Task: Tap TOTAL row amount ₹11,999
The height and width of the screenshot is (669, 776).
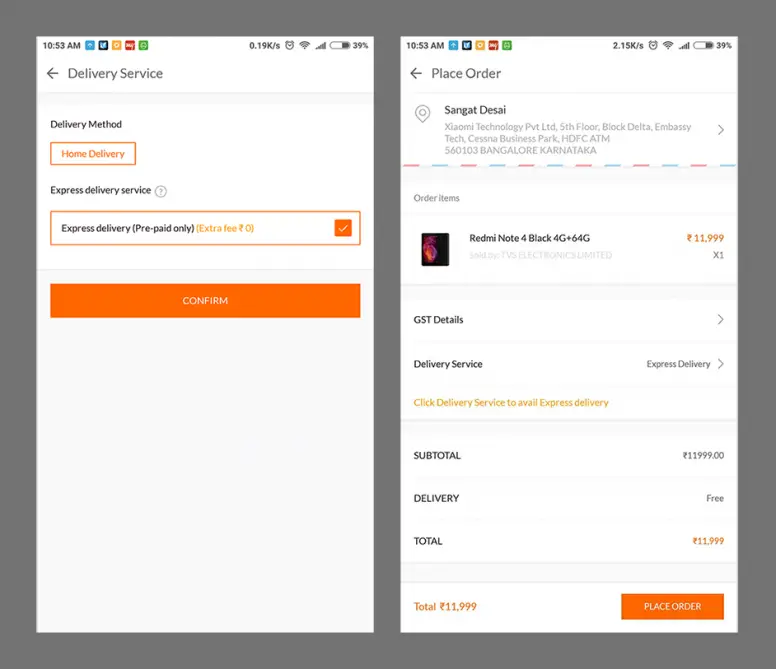Action: pyautogui.click(x=708, y=541)
